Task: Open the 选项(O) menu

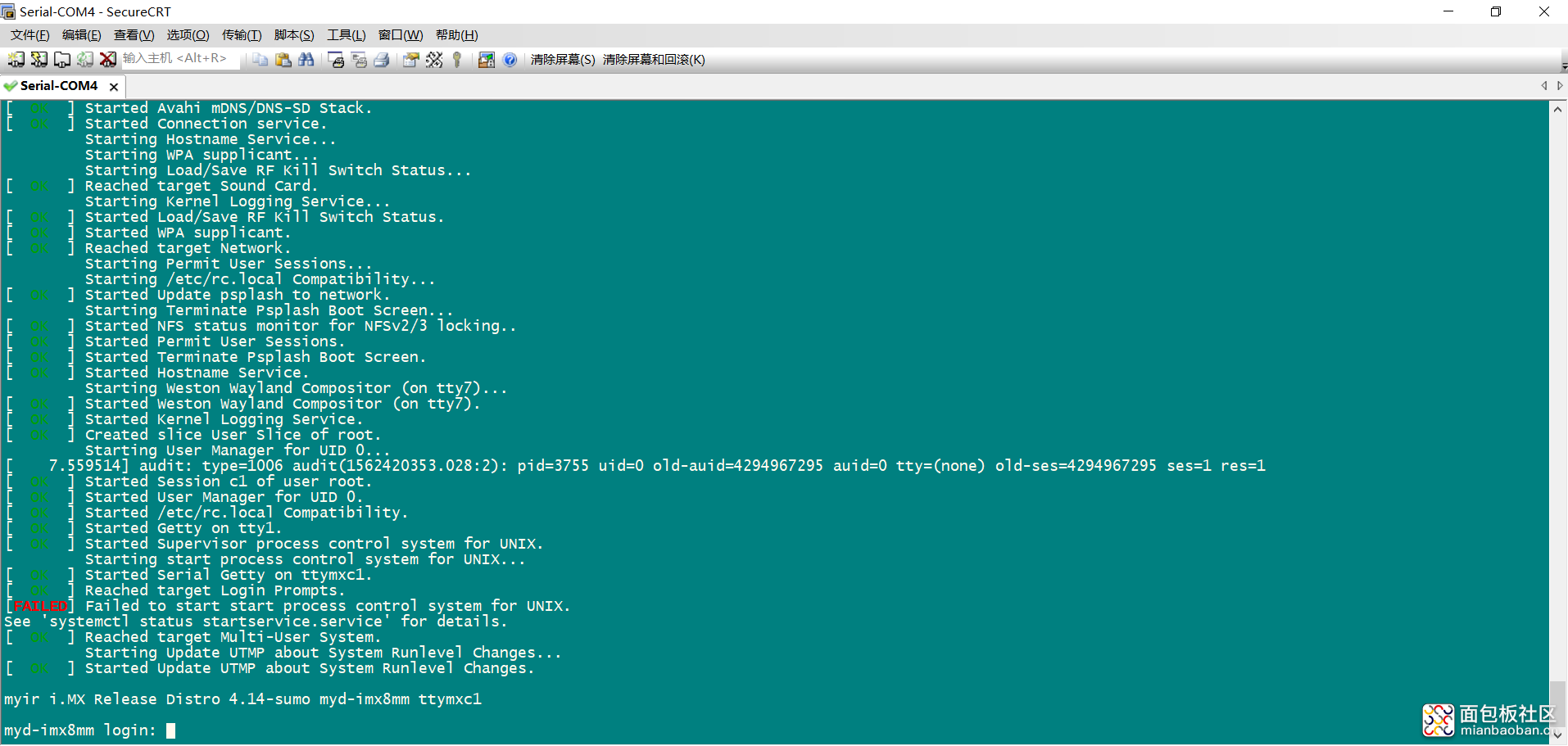Action: (x=188, y=35)
